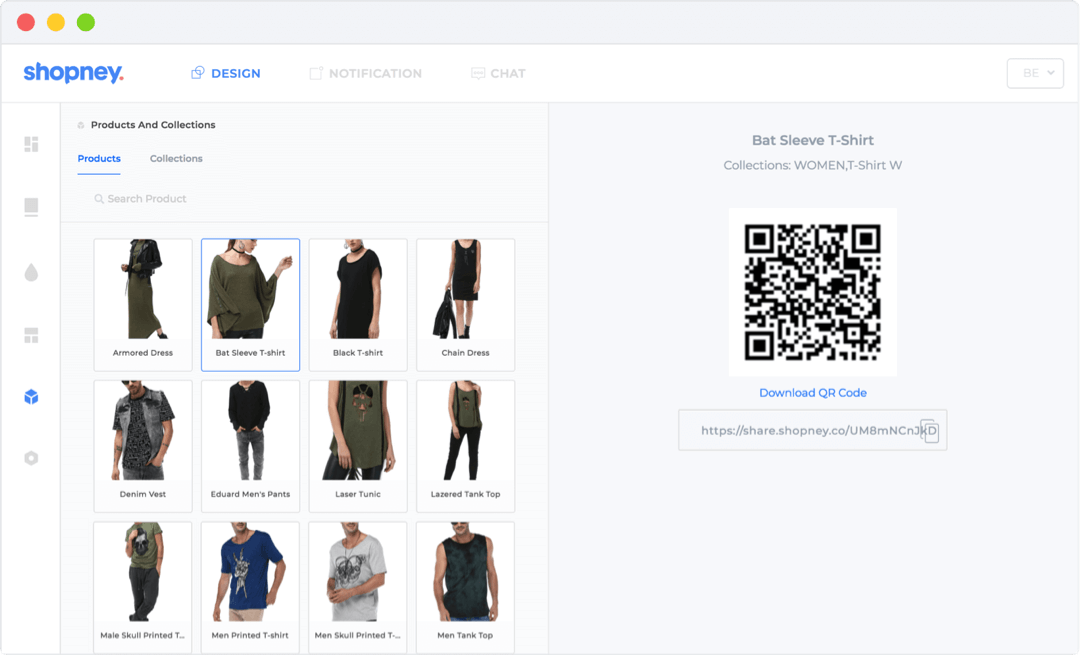The height and width of the screenshot is (655, 1080).
Task: Copy the share link with copy icon
Action: point(930,430)
